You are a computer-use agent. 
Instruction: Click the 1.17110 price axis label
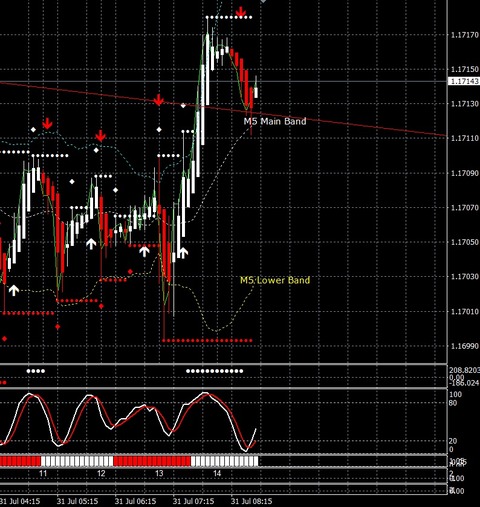click(x=465, y=138)
